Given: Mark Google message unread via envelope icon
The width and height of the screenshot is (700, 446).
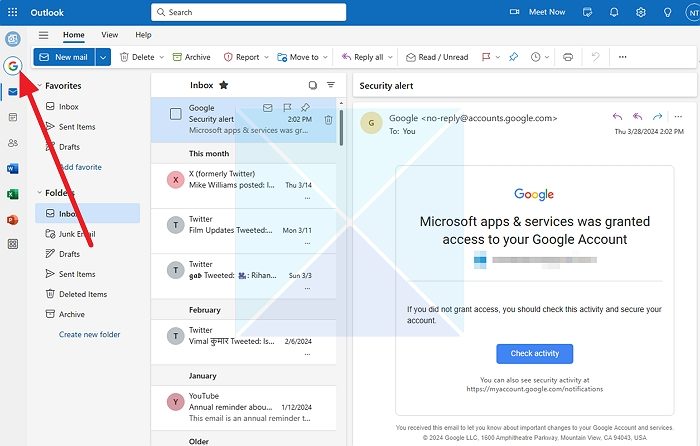Looking at the screenshot, I should tap(267, 108).
